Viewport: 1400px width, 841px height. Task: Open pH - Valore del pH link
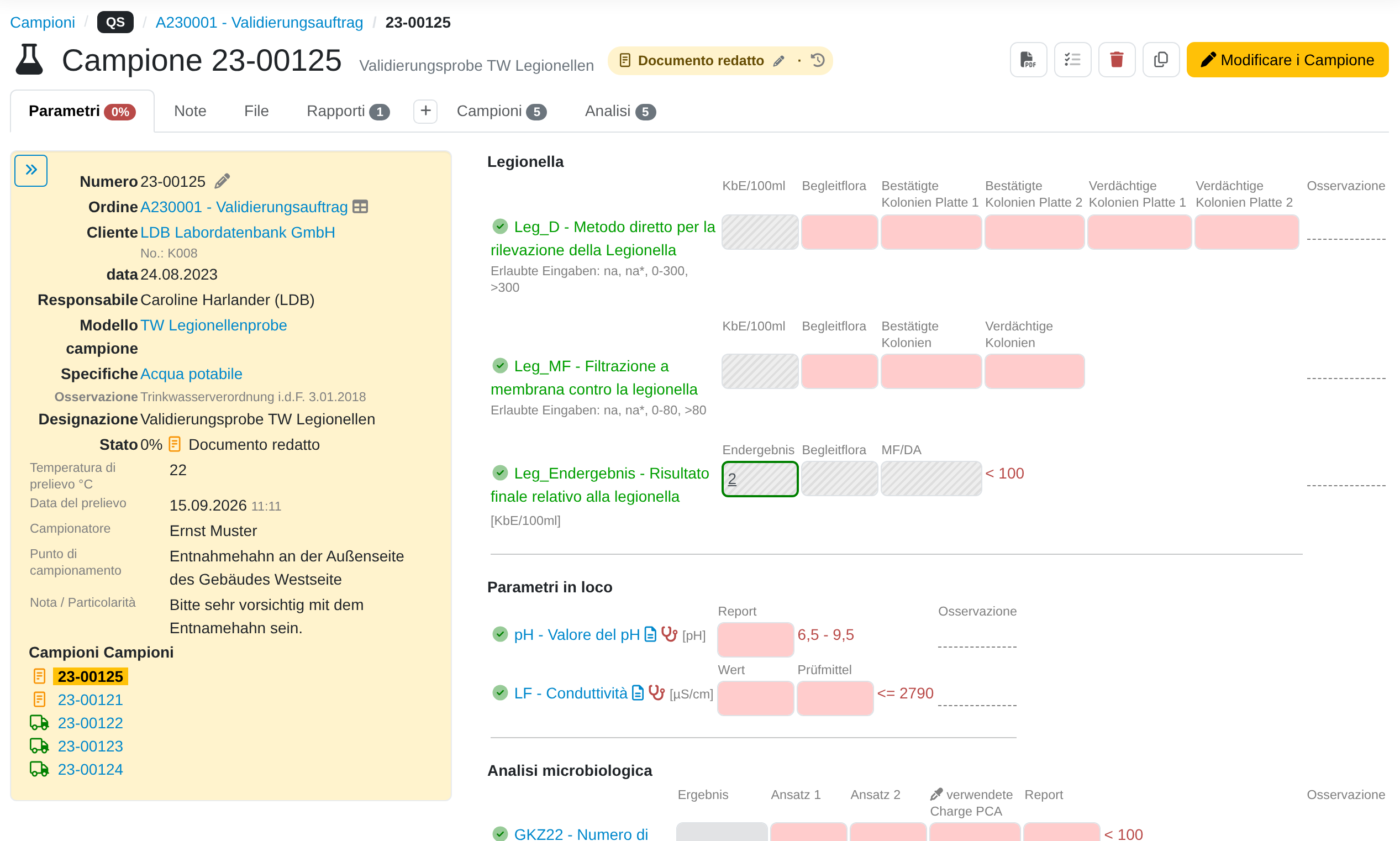coord(577,635)
